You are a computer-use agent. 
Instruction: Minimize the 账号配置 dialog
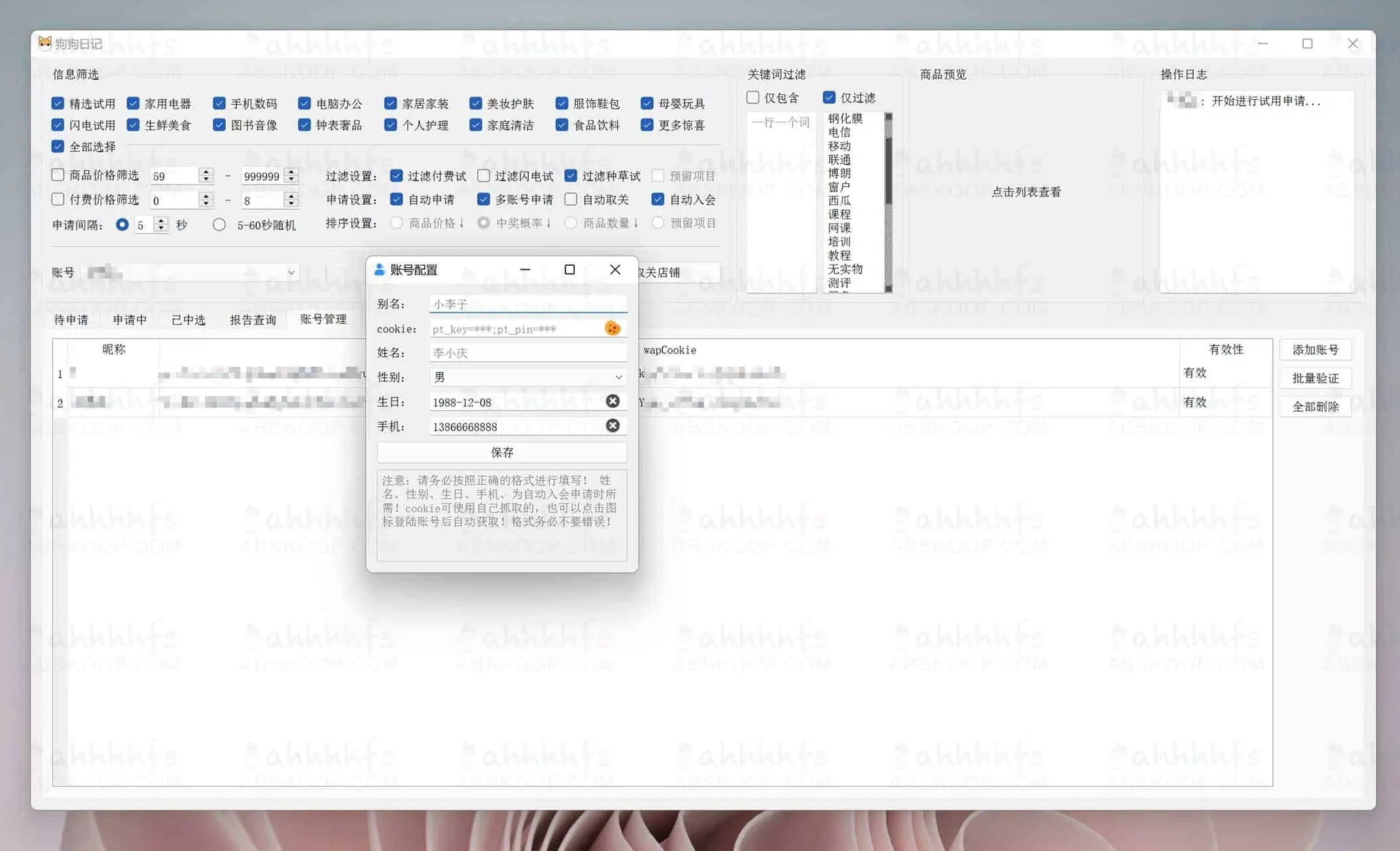(525, 270)
